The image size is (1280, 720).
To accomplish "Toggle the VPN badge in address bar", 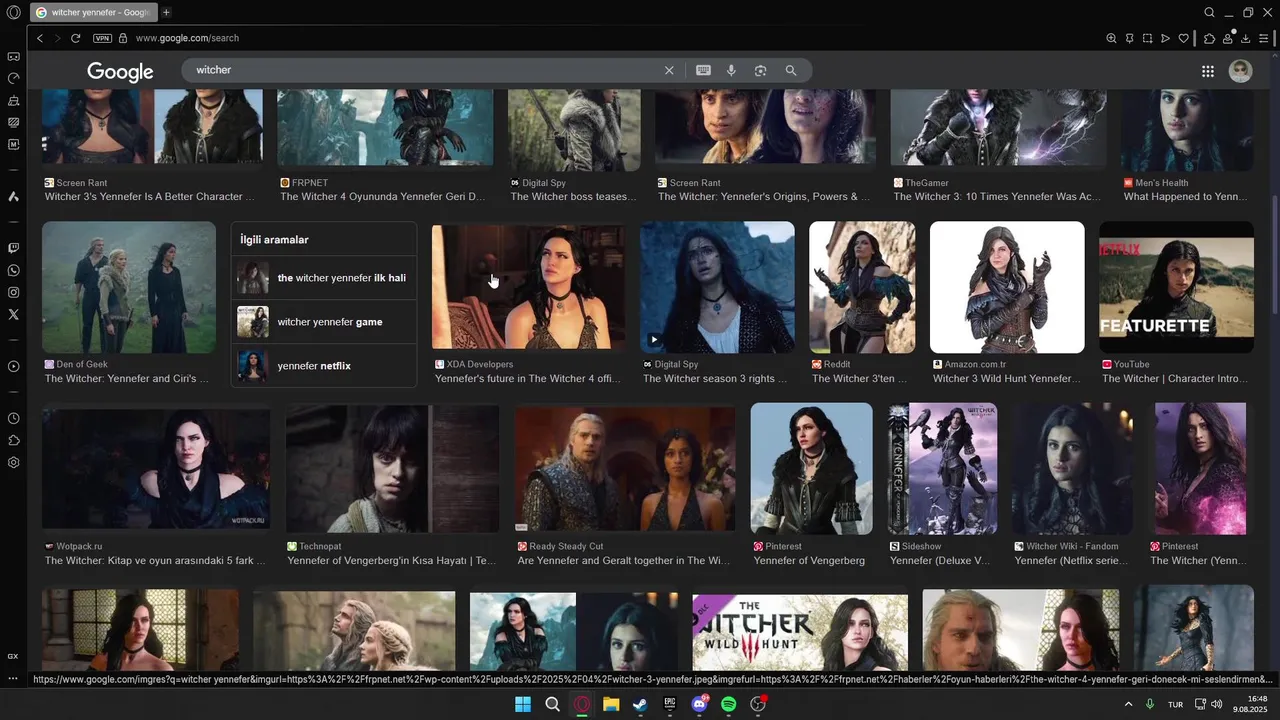I will tap(102, 38).
